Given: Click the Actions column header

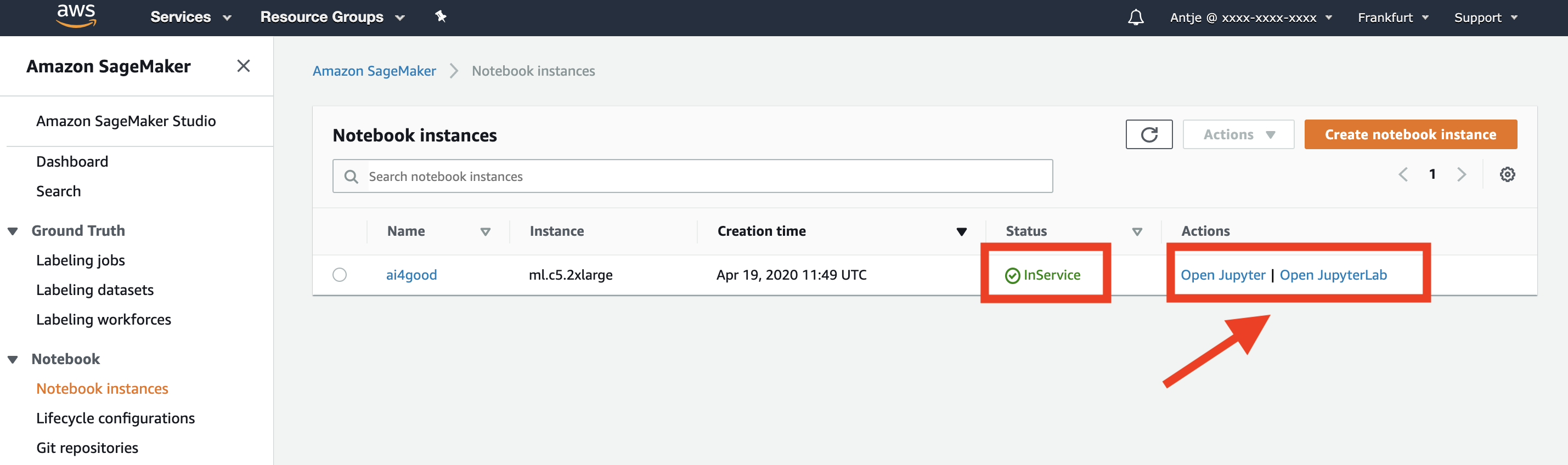Looking at the screenshot, I should pos(1205,231).
